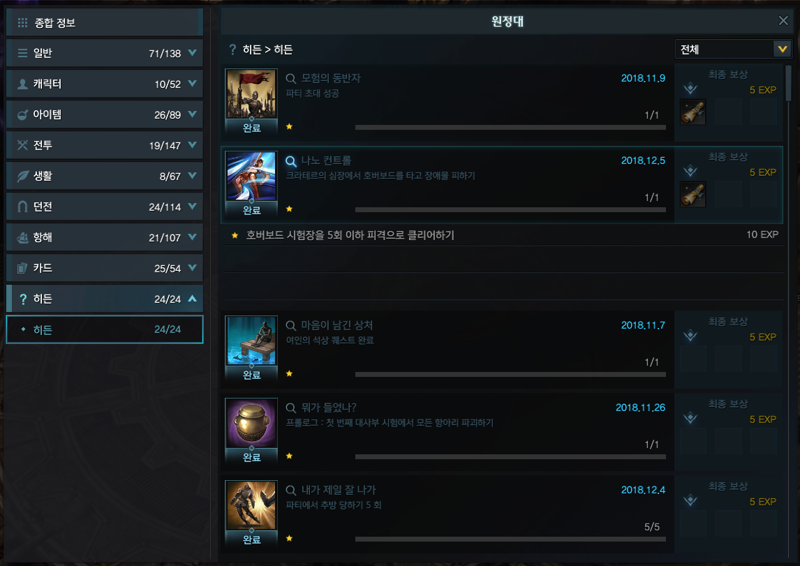
Task: Click magnifier icon beside 내가 제일 잘 나가
Action: (x=291, y=490)
